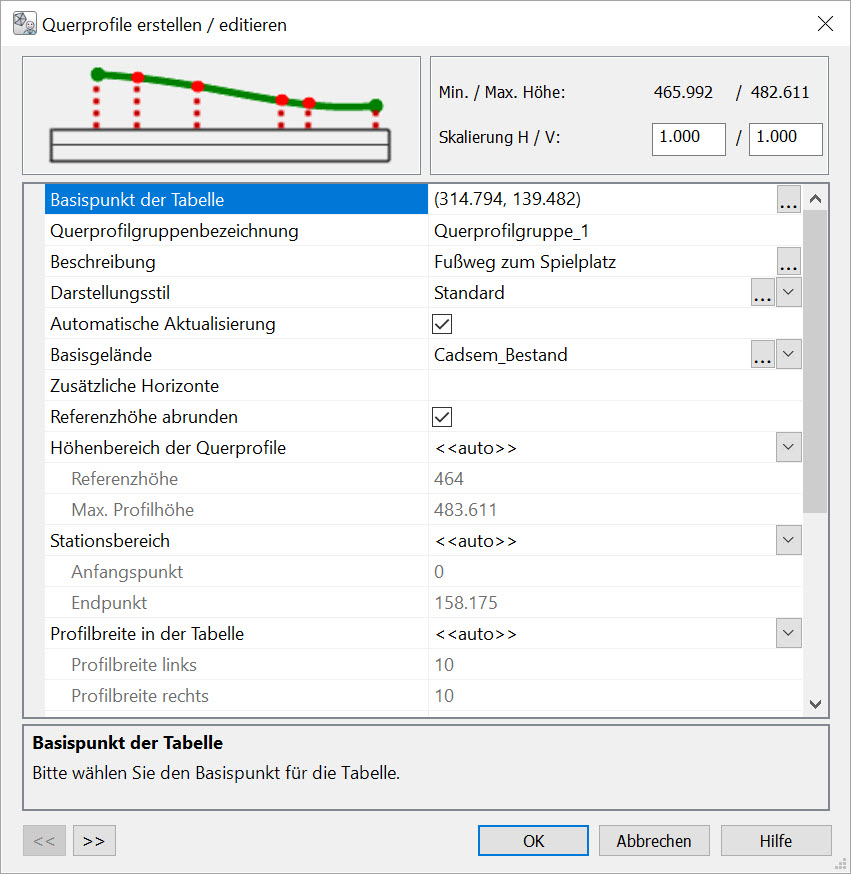Image resolution: width=851 pixels, height=874 pixels.
Task: Expand the Darstellungsstil dropdown
Action: pyautogui.click(x=789, y=294)
